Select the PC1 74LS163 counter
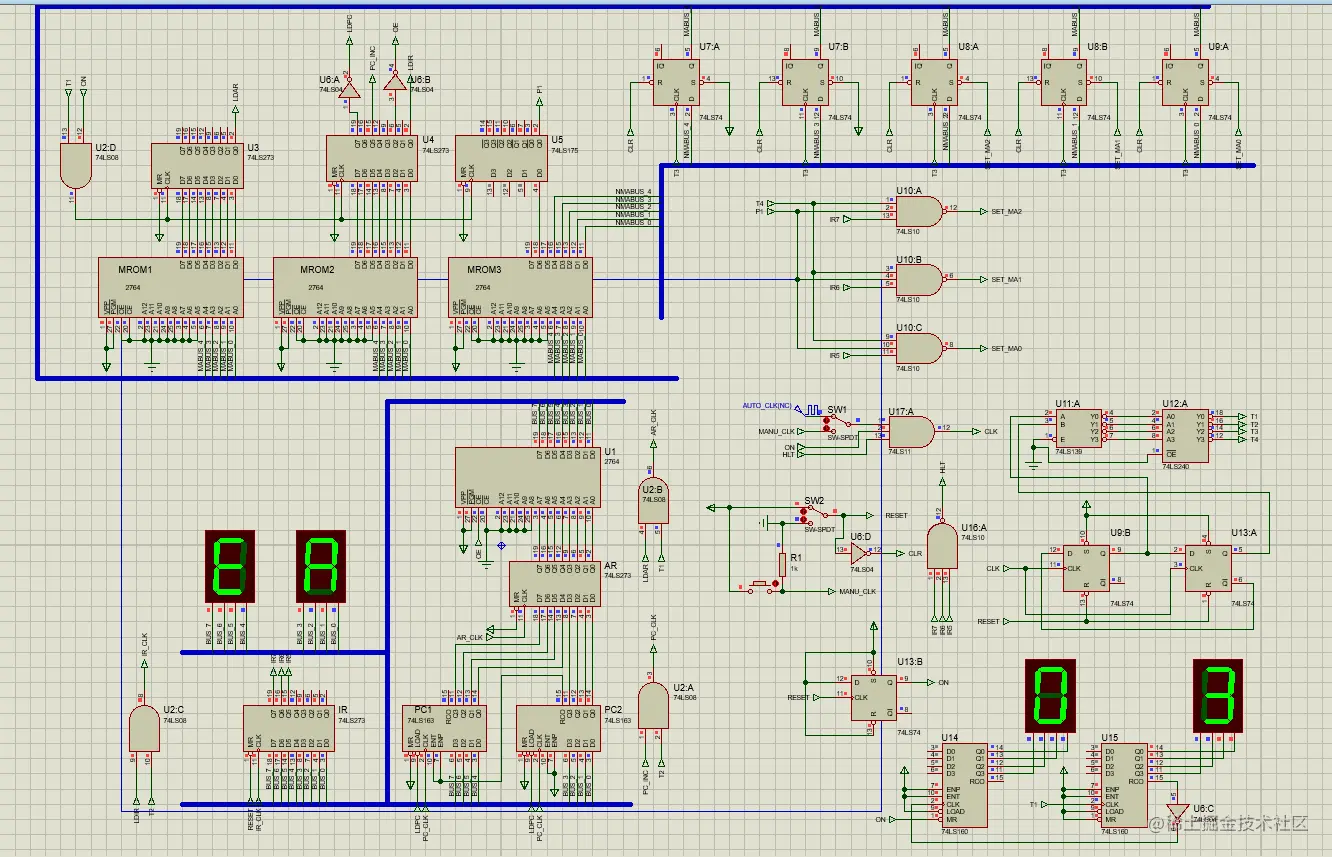This screenshot has height=857, width=1332. click(444, 728)
